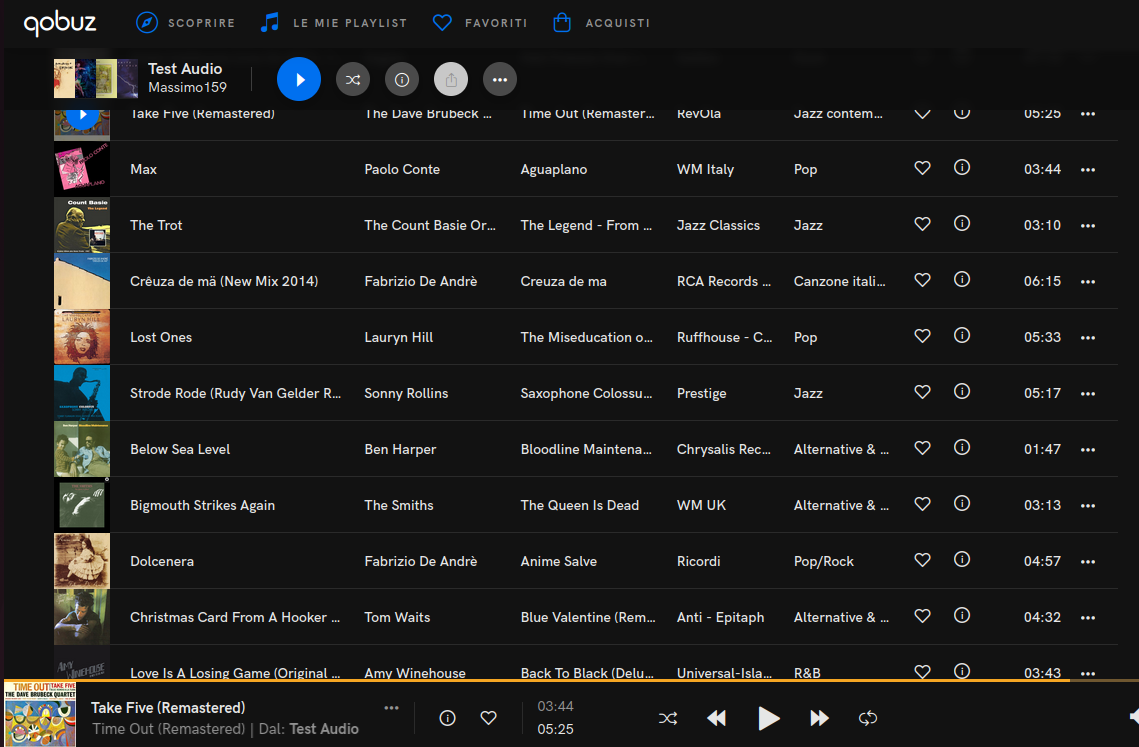Open artist Paolo Conte link

coord(402,169)
